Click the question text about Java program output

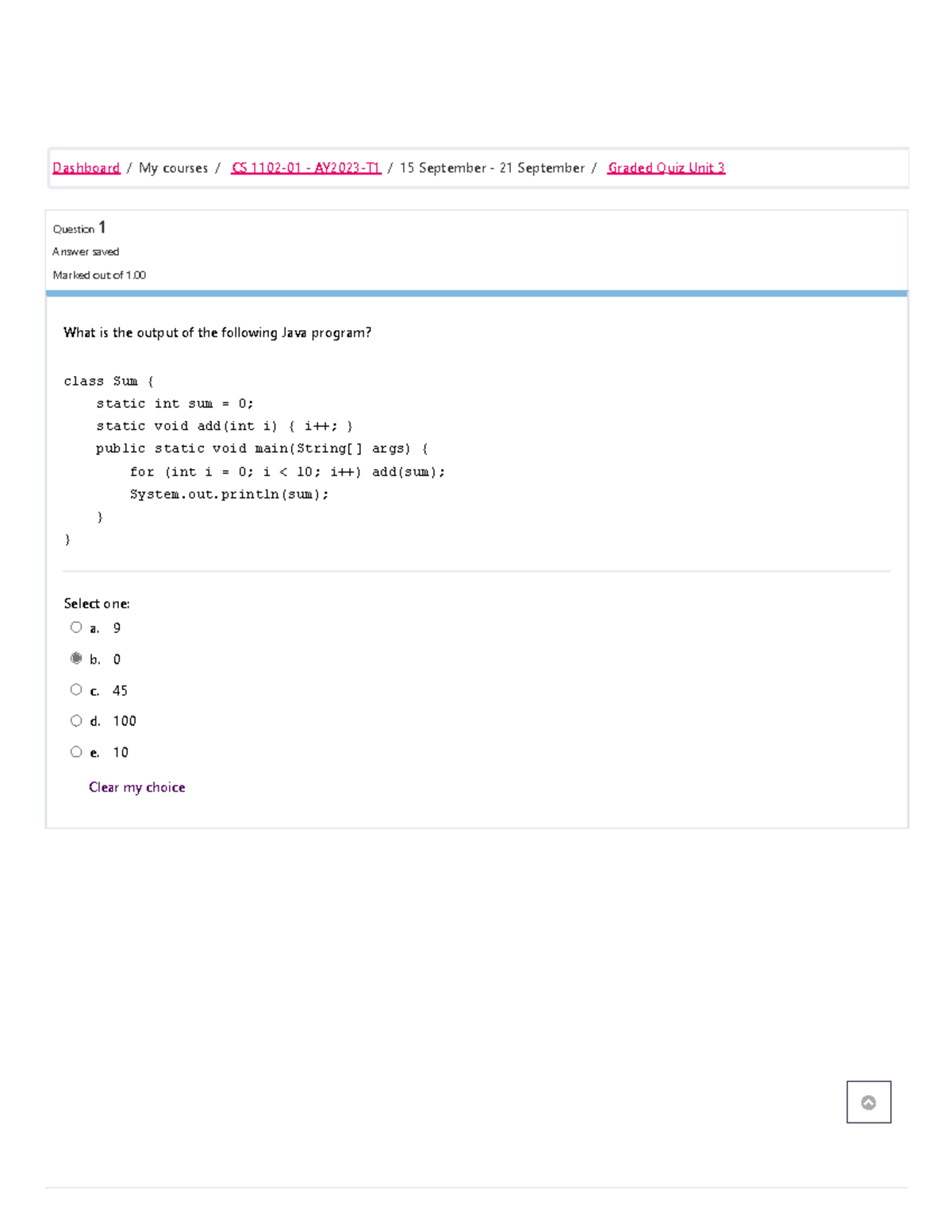point(217,332)
